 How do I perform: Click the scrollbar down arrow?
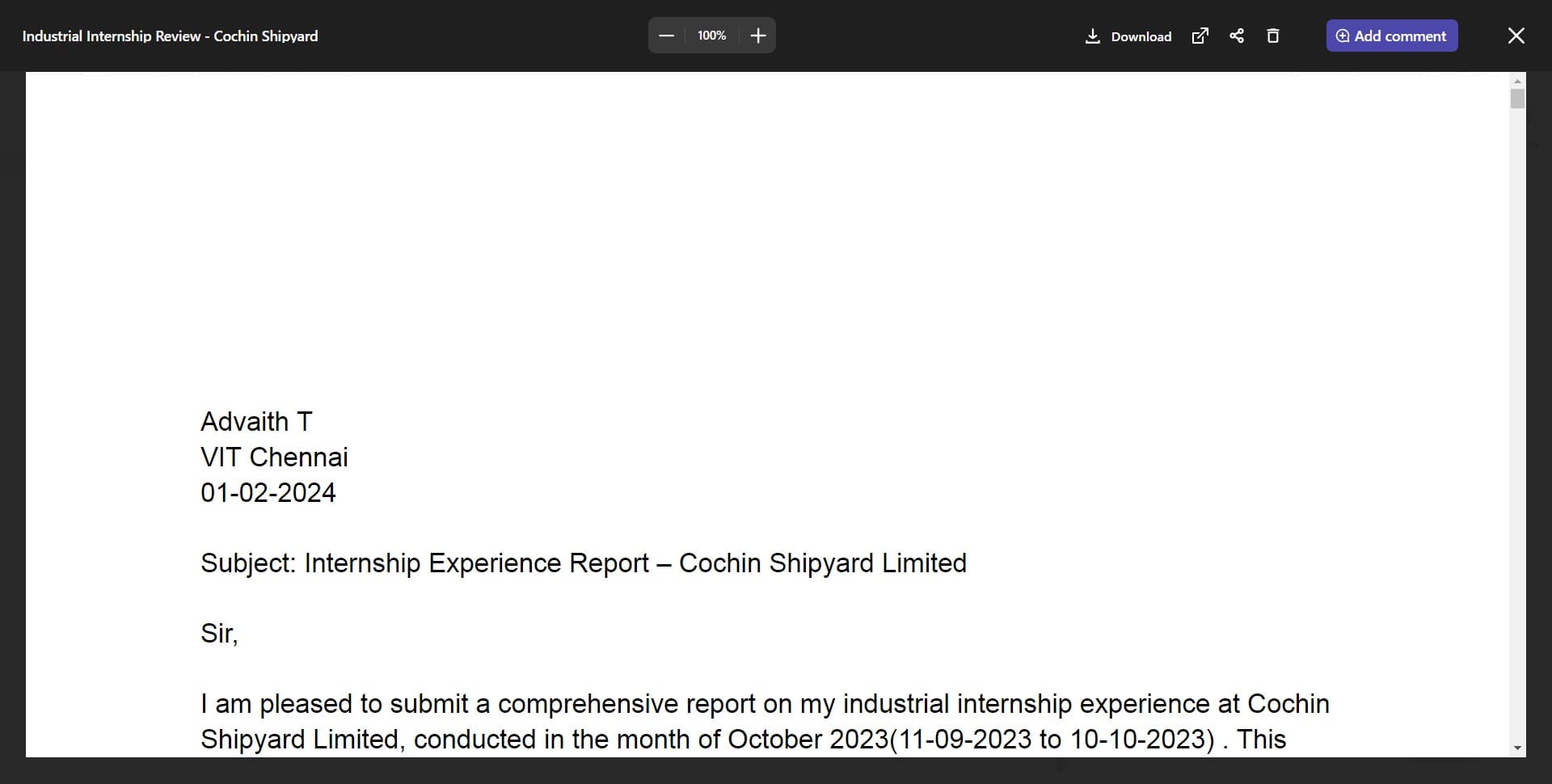coord(1517,748)
